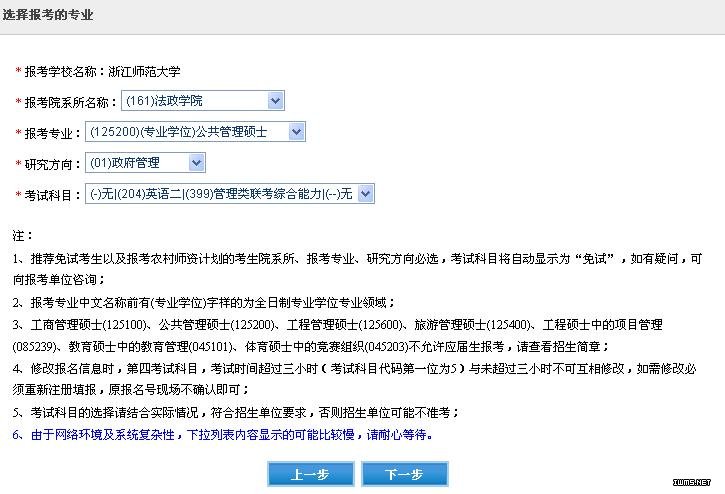The image size is (725, 494).
Task: Click the 研究方向 field label
Action: [52, 164]
